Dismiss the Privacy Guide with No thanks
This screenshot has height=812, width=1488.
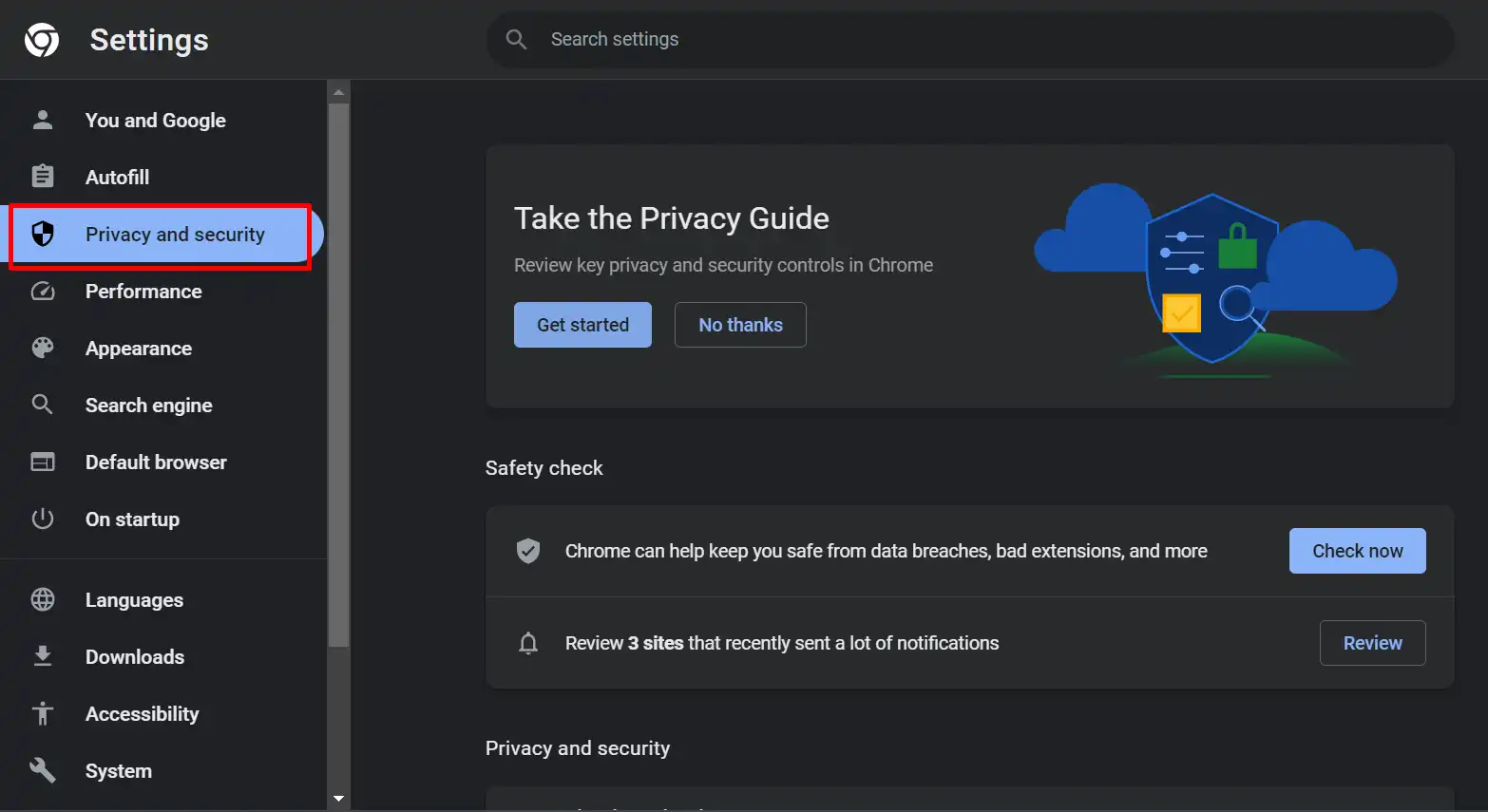[740, 325]
